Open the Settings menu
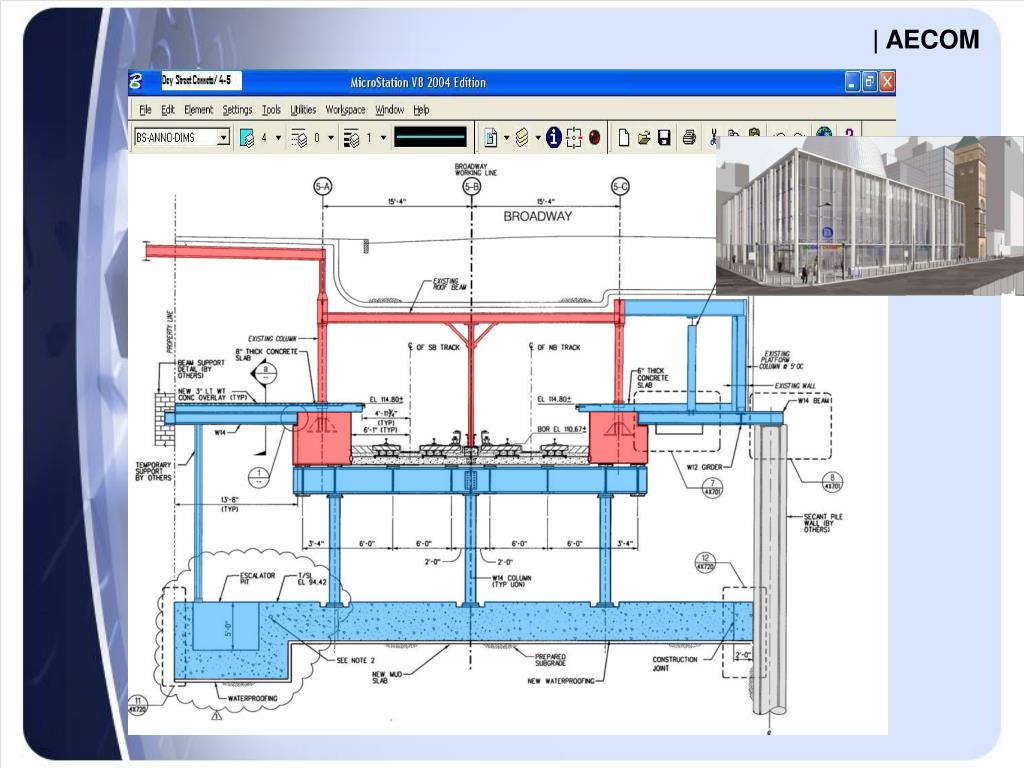Screen dimensions: 1024x768 (x=237, y=110)
